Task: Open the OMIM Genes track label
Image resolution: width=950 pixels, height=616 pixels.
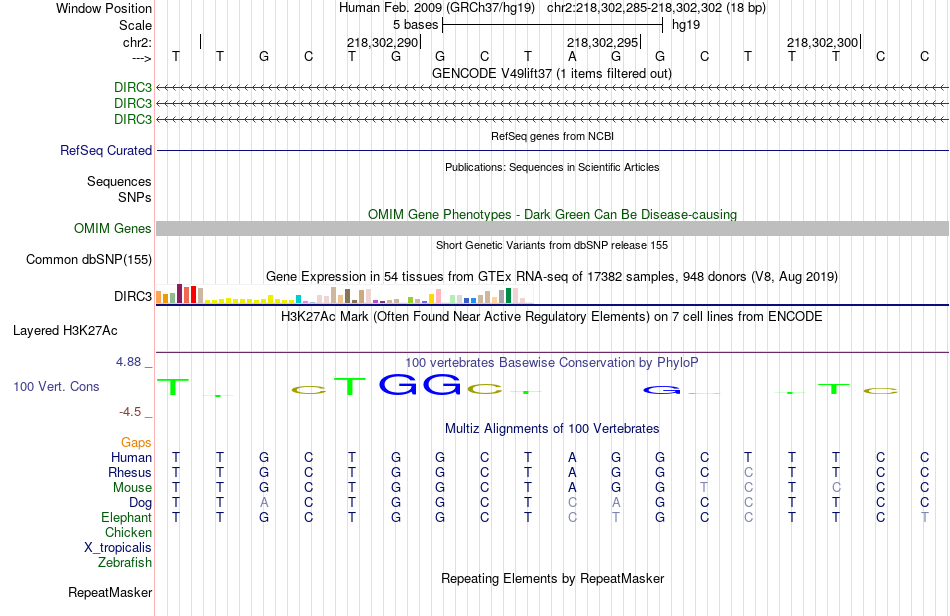Action: click(113, 228)
